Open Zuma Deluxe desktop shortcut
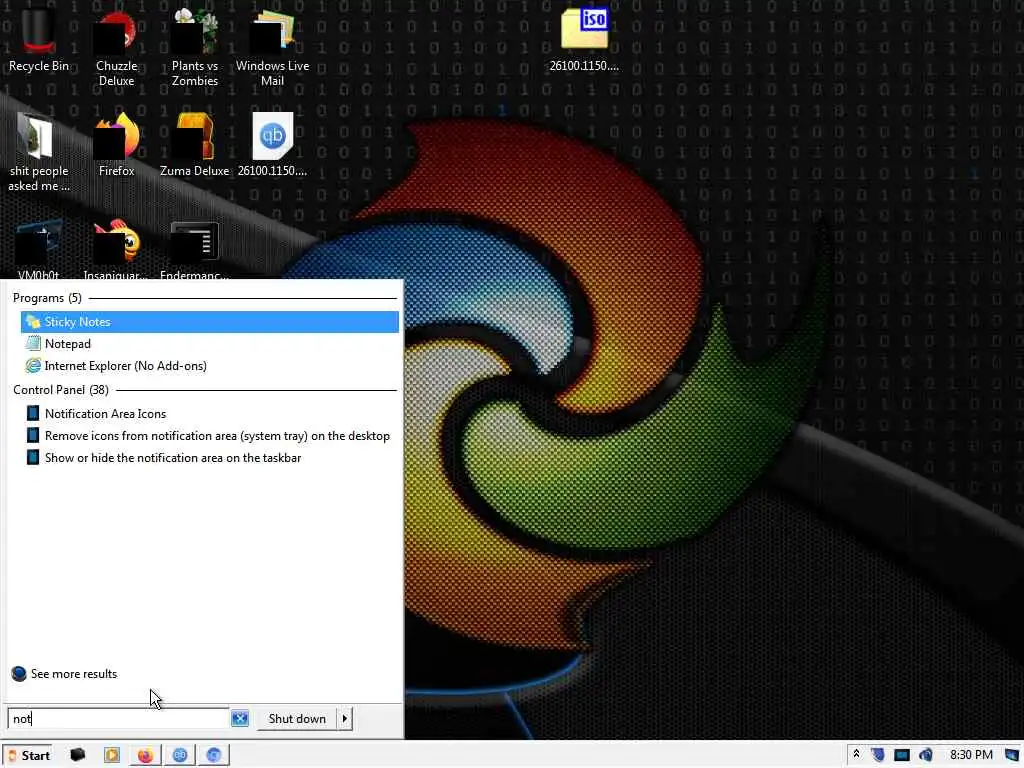The image size is (1024, 768). (x=195, y=145)
